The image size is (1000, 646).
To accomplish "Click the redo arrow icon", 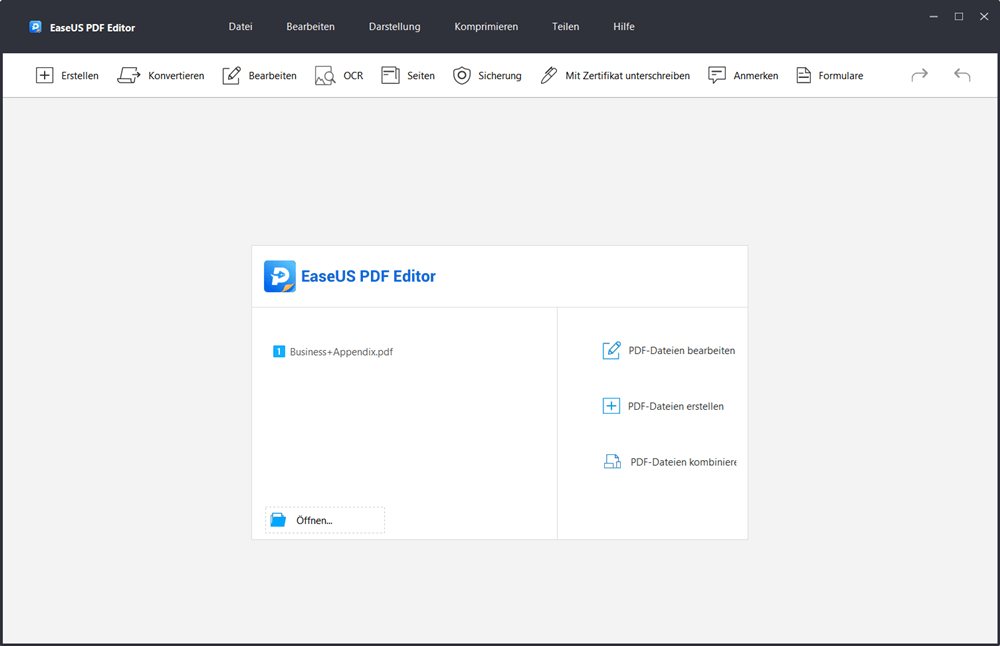I will point(919,75).
